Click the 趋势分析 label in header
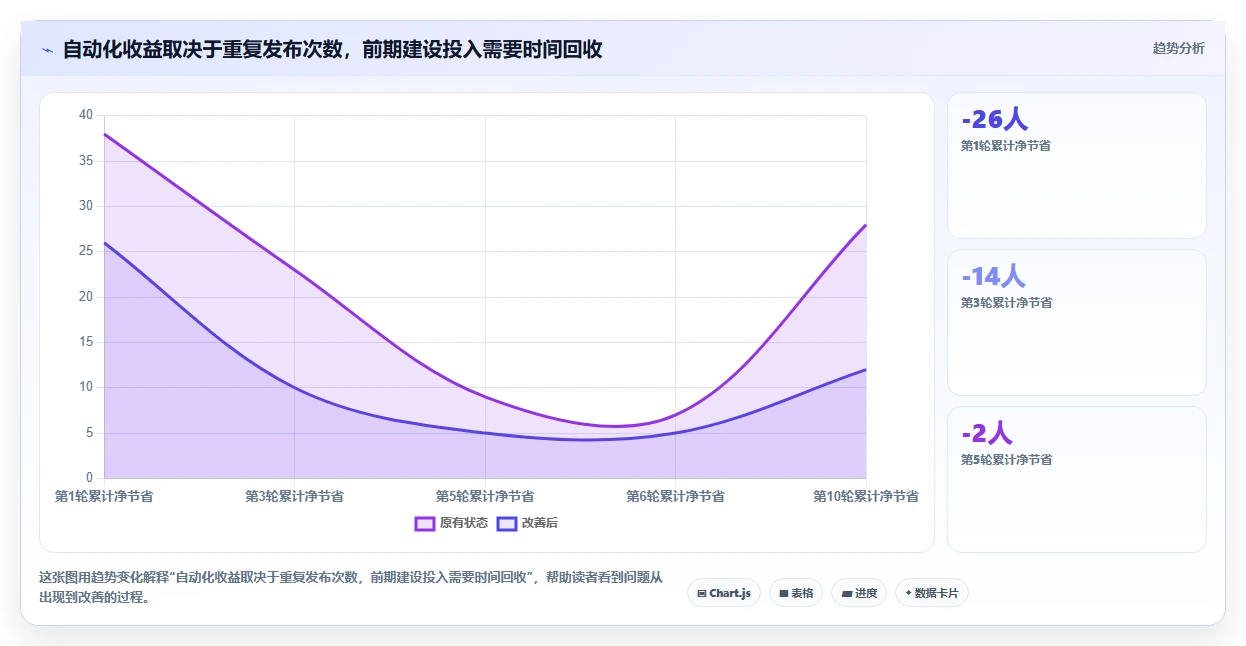This screenshot has width=1246, height=646. coord(1178,48)
